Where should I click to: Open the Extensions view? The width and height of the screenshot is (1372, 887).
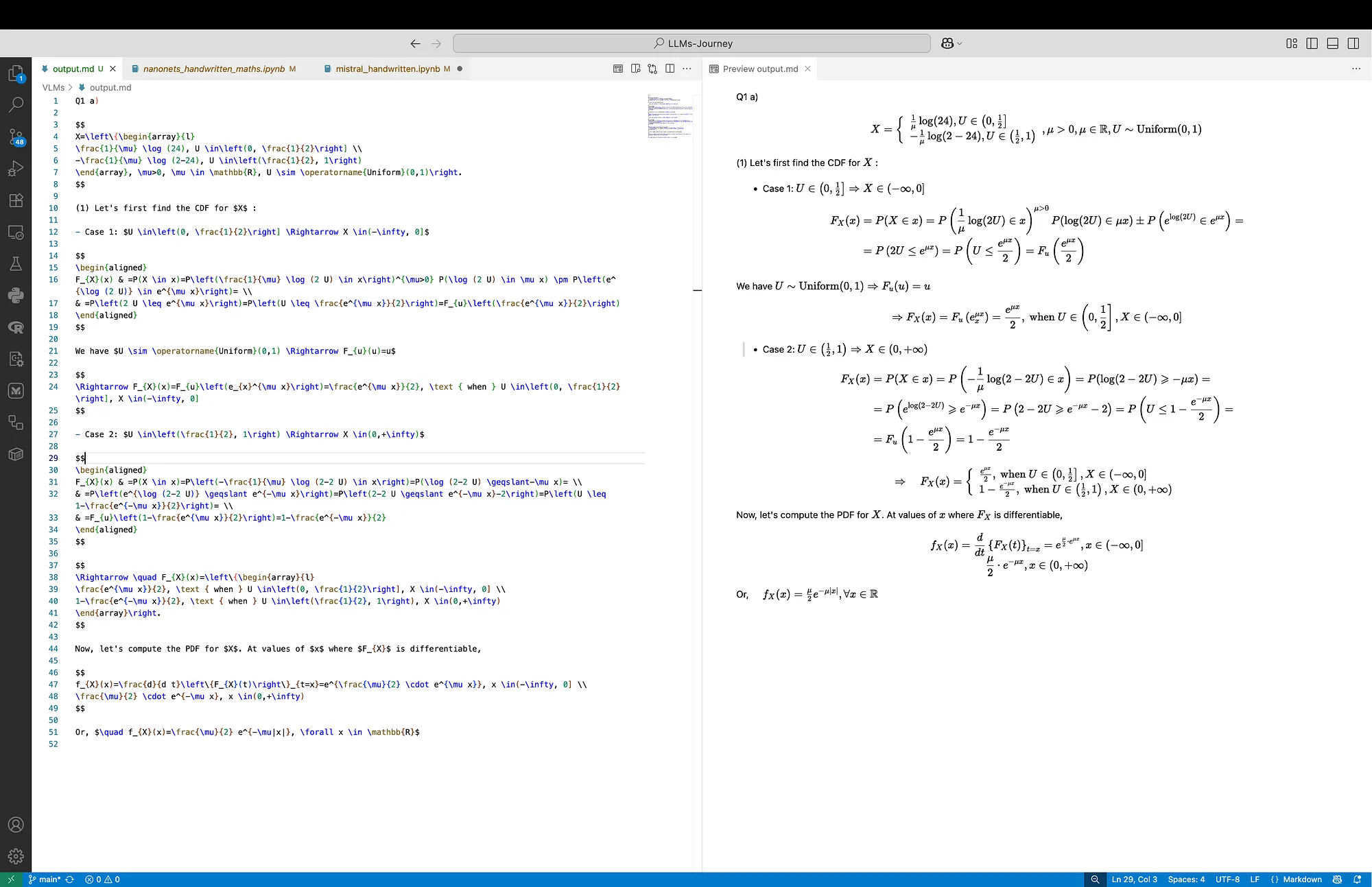pyautogui.click(x=16, y=200)
